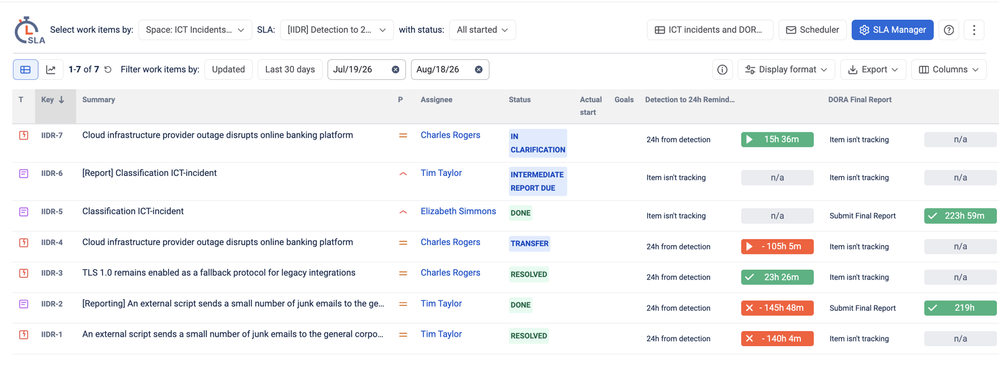This screenshot has width=999, height=368.
Task: Click the INTERMEDIATE REPORT DUE status badge
Action: click(537, 181)
